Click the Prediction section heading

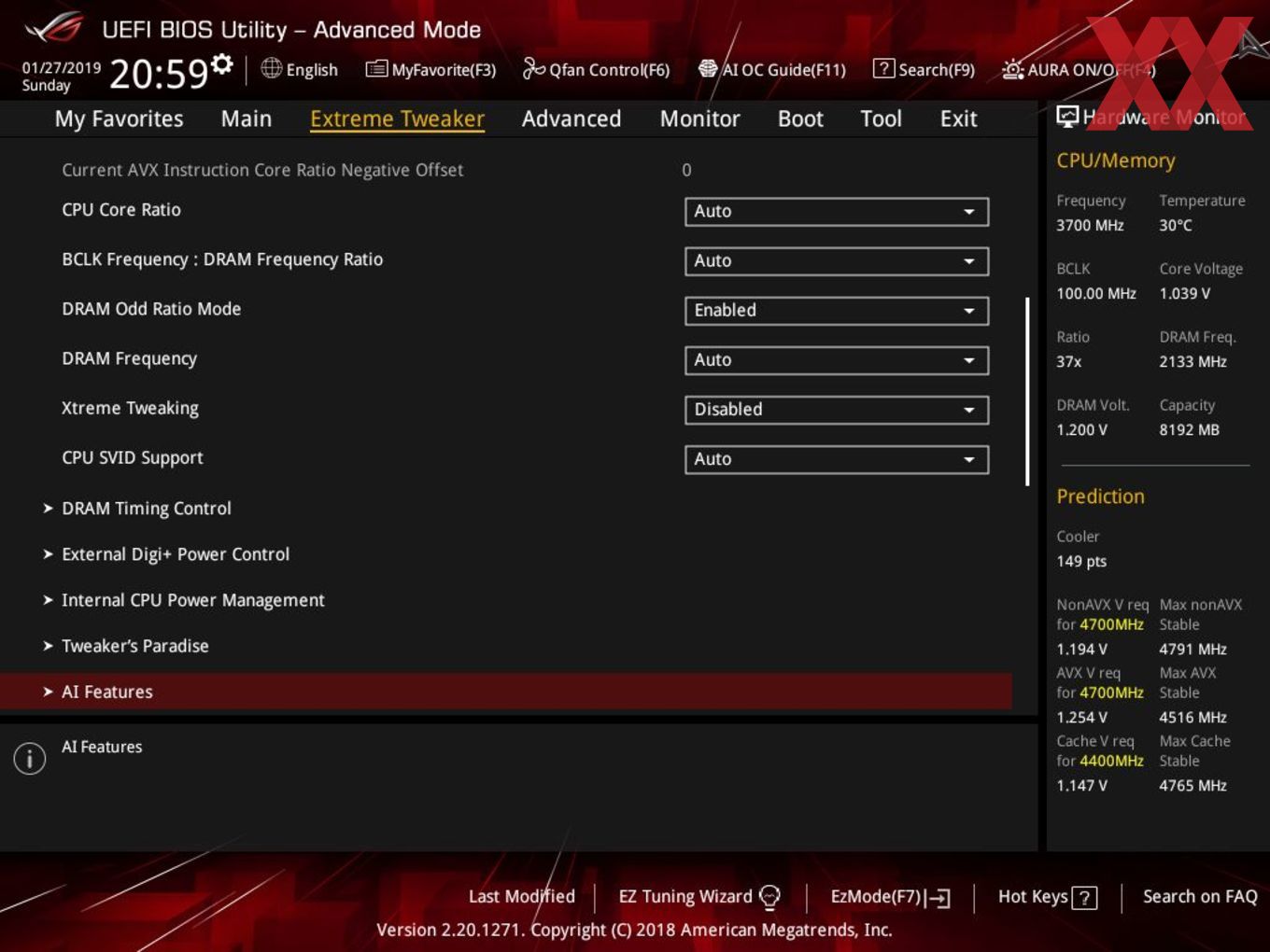pyautogui.click(x=1100, y=497)
